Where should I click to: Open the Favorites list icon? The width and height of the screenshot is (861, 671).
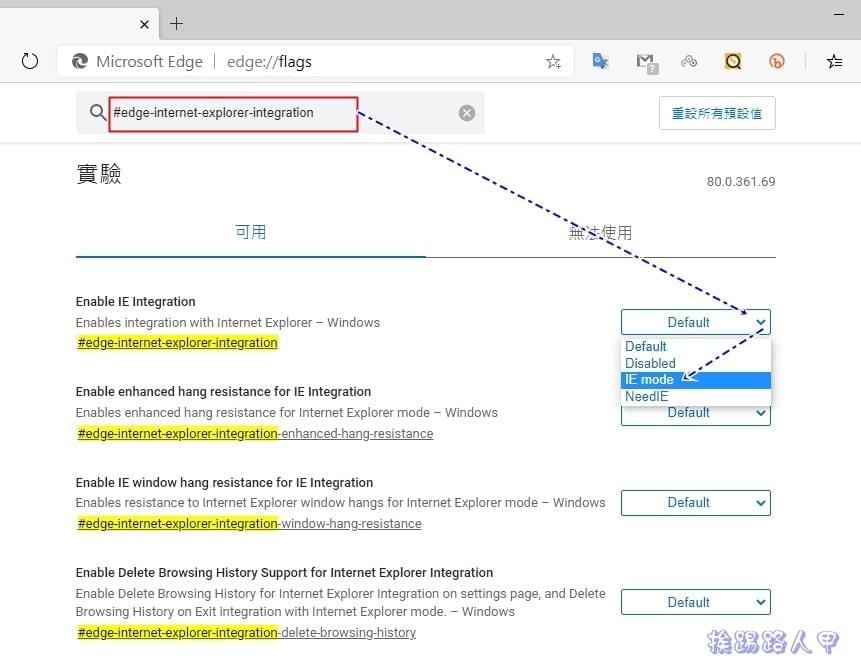834,61
